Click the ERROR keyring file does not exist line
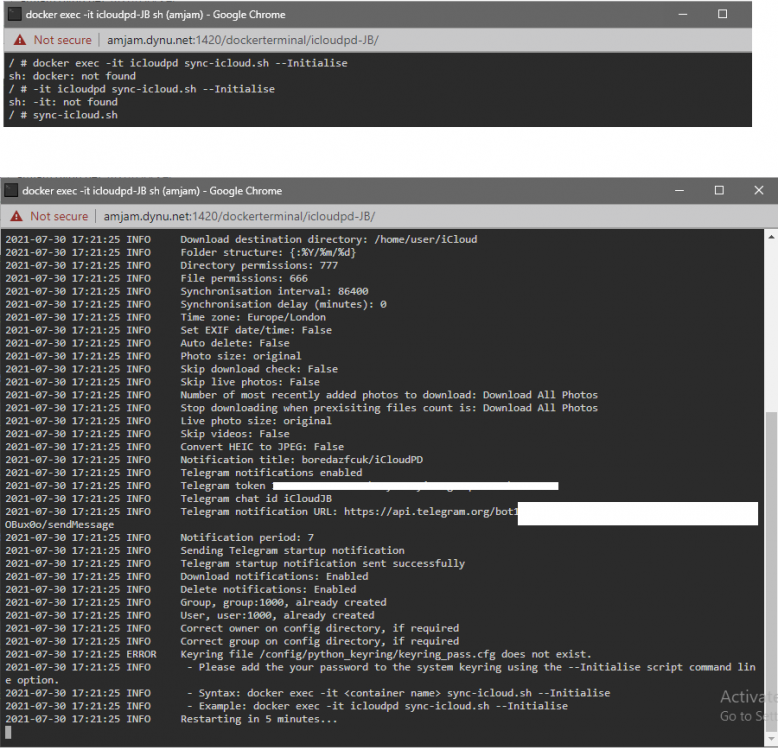This screenshot has height=750, width=778. pos(386,654)
